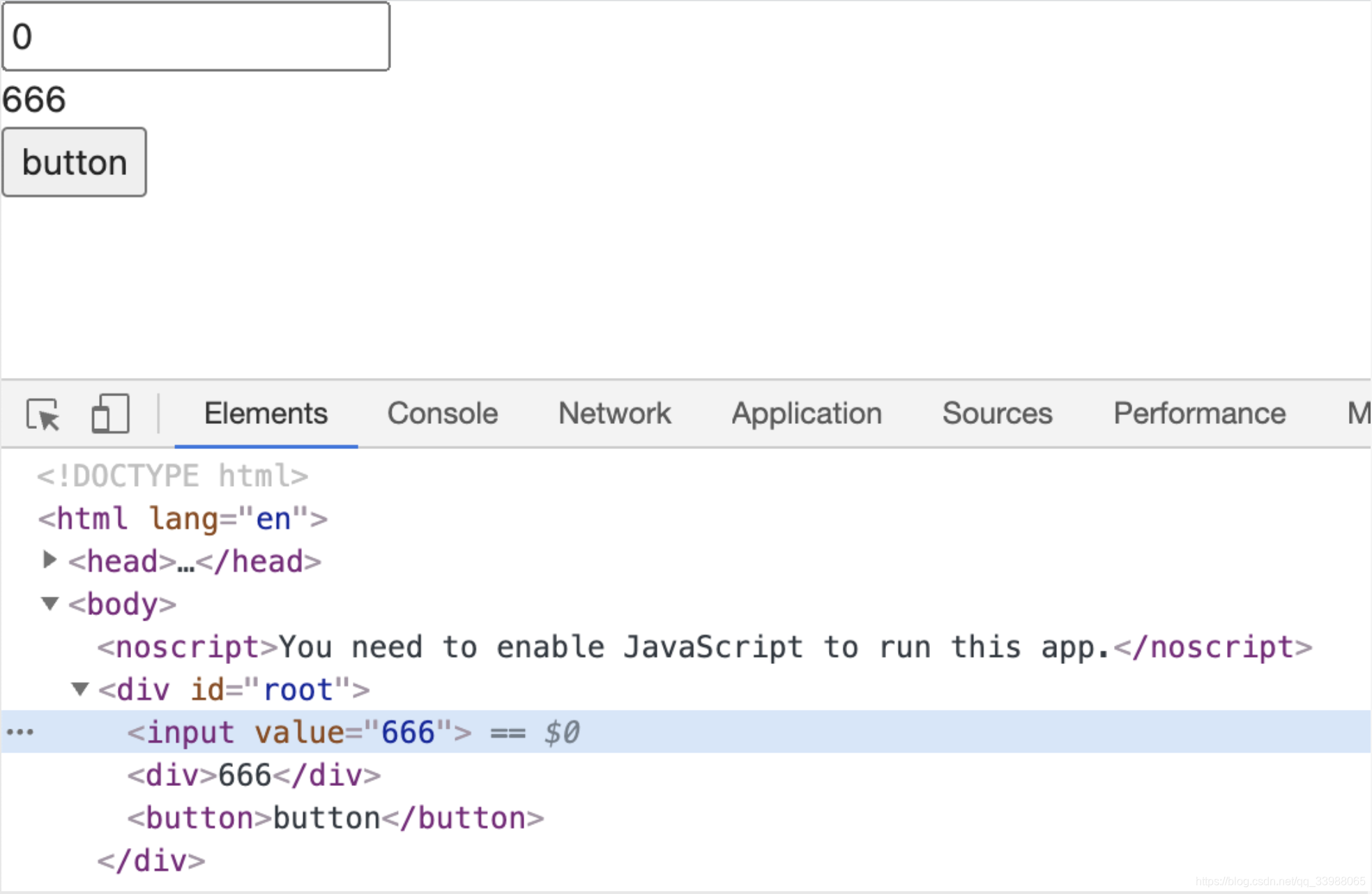The width and height of the screenshot is (1372, 894).
Task: Select the Elements tab
Action: pyautogui.click(x=265, y=413)
